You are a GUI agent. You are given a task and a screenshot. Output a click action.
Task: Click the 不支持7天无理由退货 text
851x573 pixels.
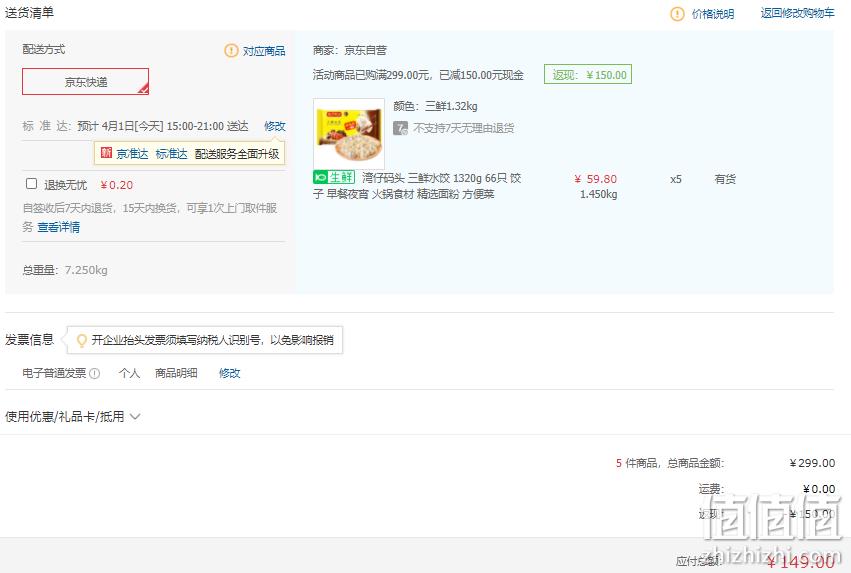pyautogui.click(x=463, y=128)
